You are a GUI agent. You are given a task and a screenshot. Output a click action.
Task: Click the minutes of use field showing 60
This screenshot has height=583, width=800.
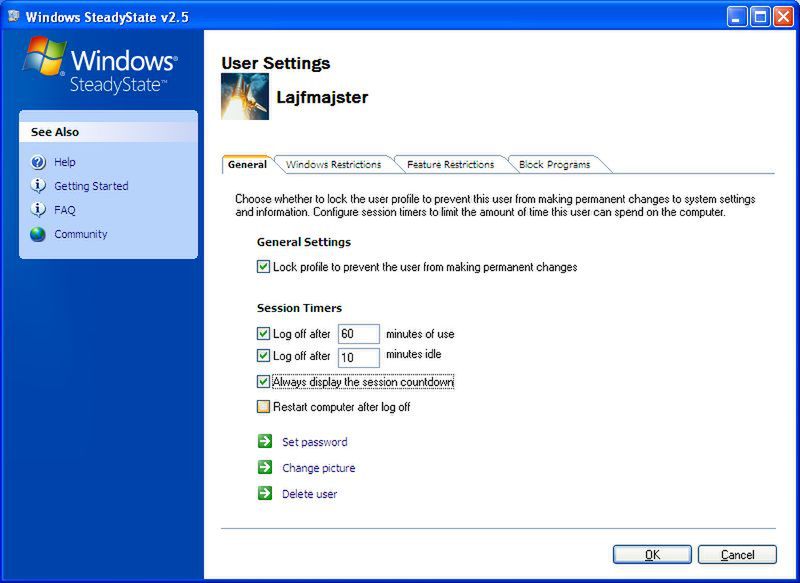[359, 334]
